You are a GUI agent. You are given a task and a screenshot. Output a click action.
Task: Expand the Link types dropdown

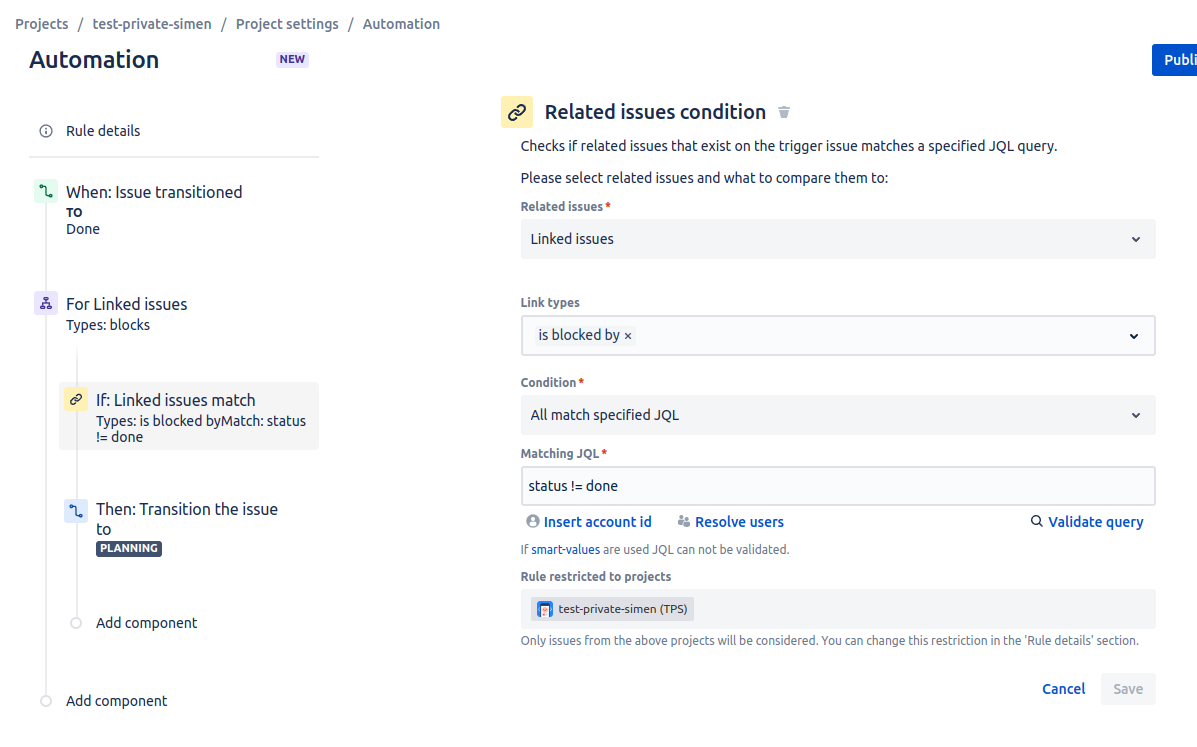pos(1134,336)
